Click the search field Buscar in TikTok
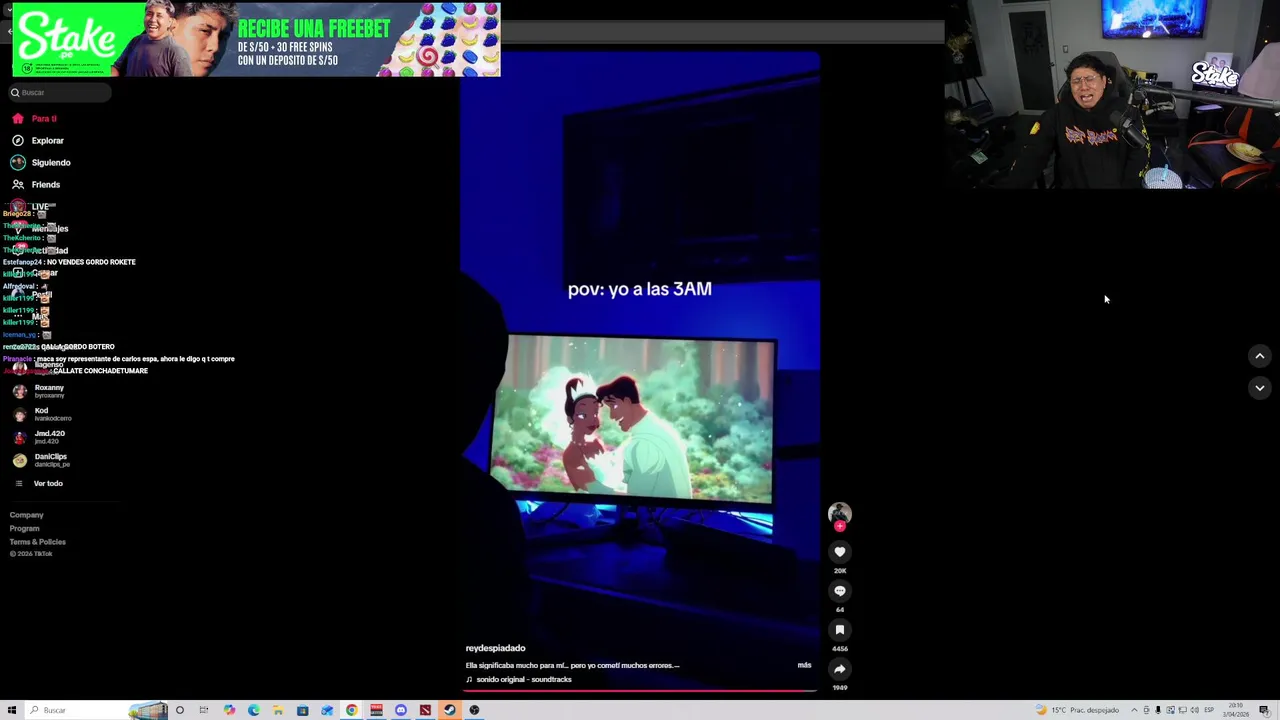 pos(60,92)
